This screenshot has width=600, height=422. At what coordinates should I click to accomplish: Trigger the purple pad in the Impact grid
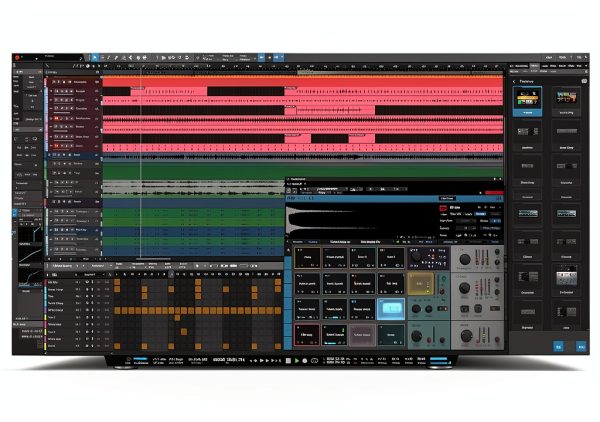coord(362,335)
